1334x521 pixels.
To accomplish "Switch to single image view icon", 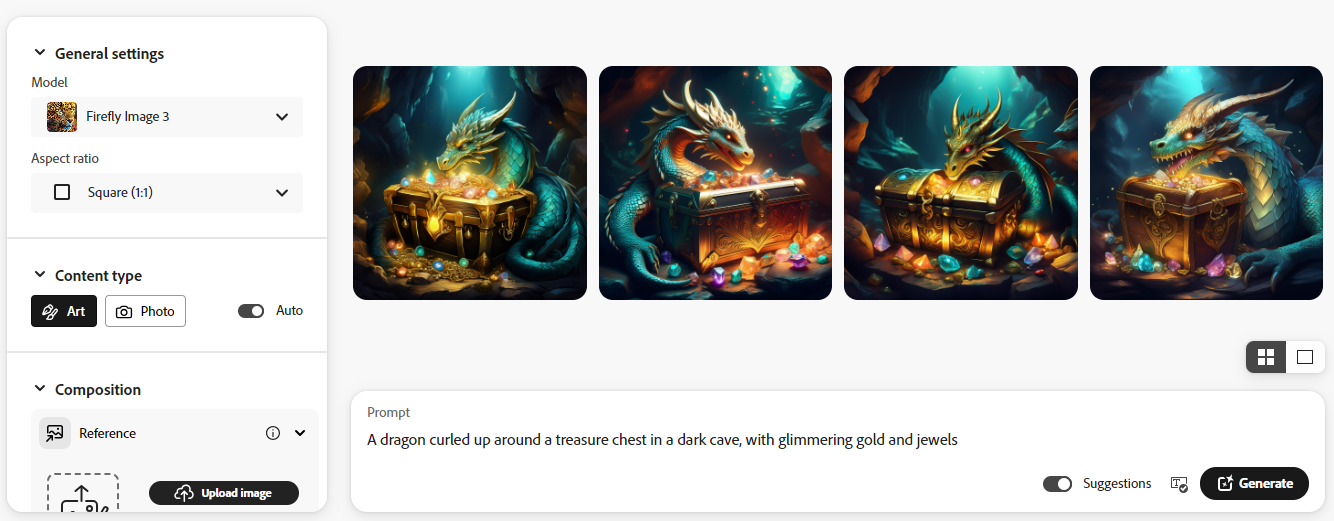I will (x=1305, y=357).
